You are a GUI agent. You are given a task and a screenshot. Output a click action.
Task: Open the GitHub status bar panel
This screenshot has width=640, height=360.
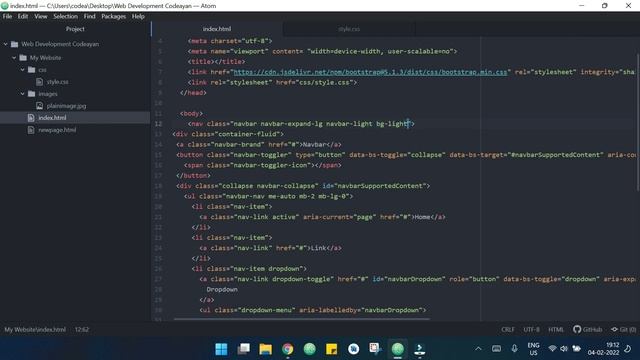click(x=587, y=329)
